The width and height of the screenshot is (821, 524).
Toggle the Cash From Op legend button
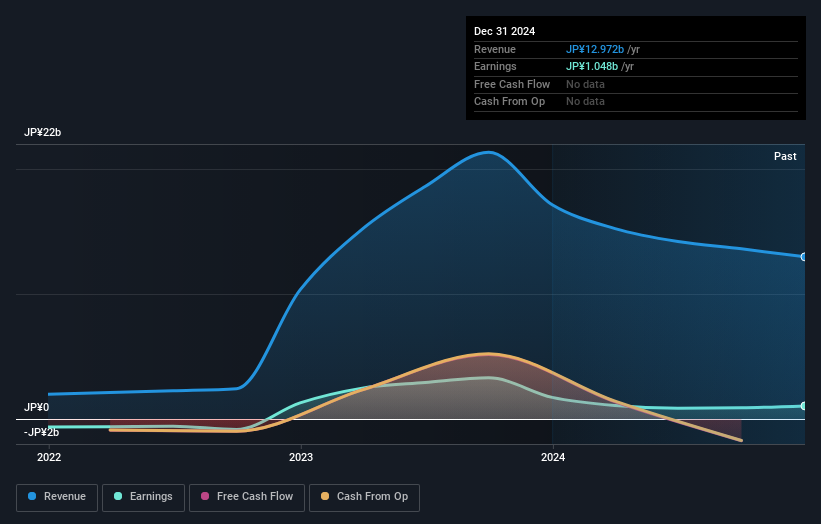[x=364, y=497]
